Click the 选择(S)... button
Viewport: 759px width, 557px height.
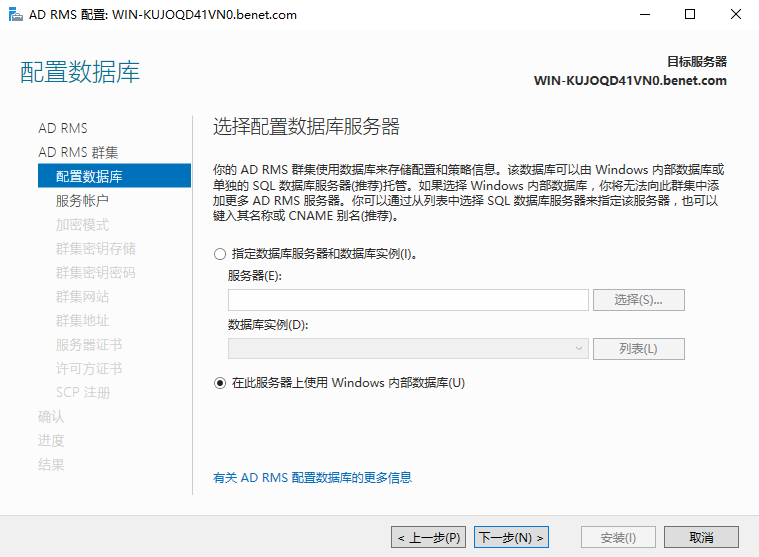pyautogui.click(x=638, y=300)
